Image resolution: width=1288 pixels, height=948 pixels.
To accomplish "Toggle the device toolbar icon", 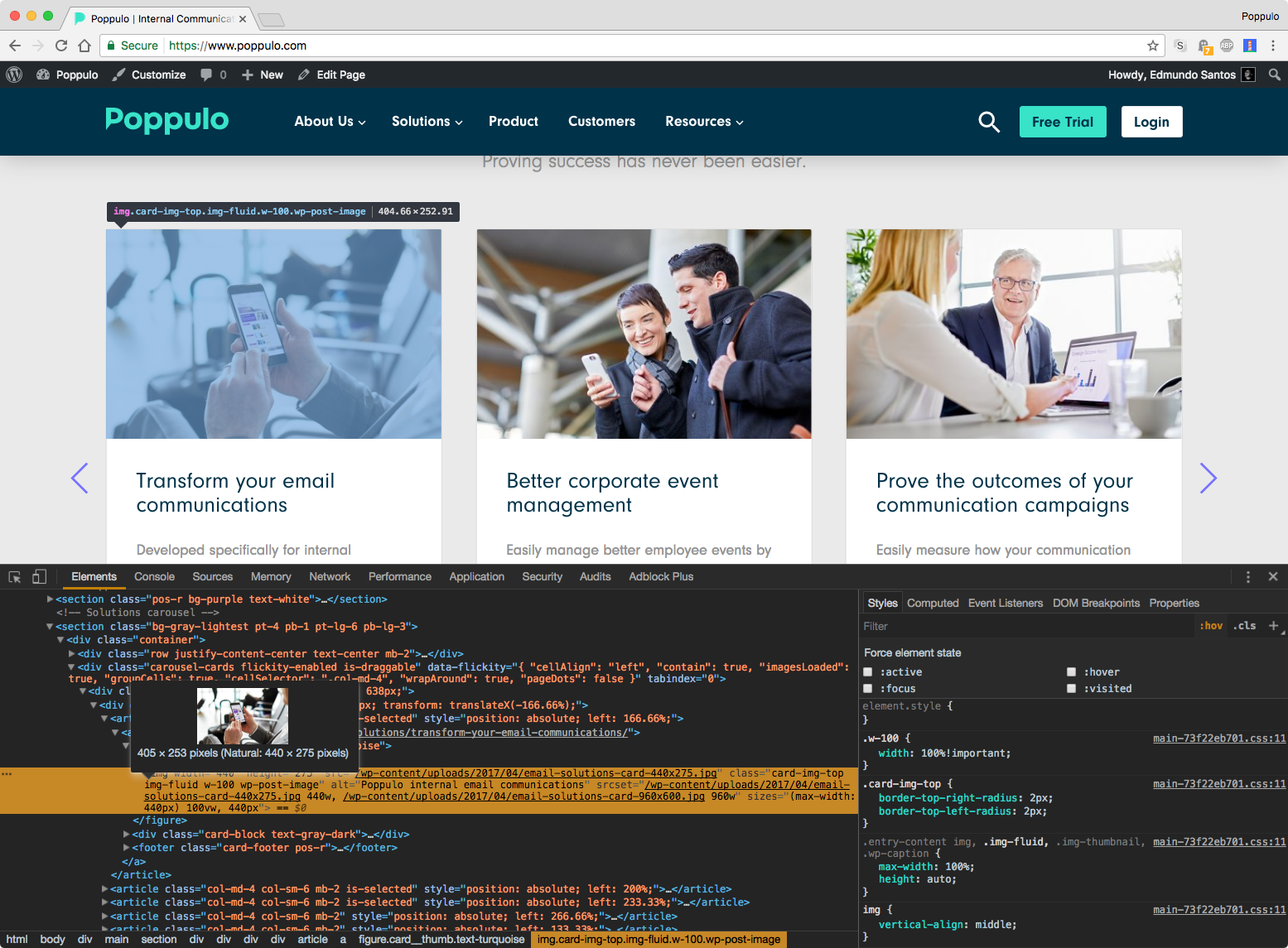I will 39,577.
